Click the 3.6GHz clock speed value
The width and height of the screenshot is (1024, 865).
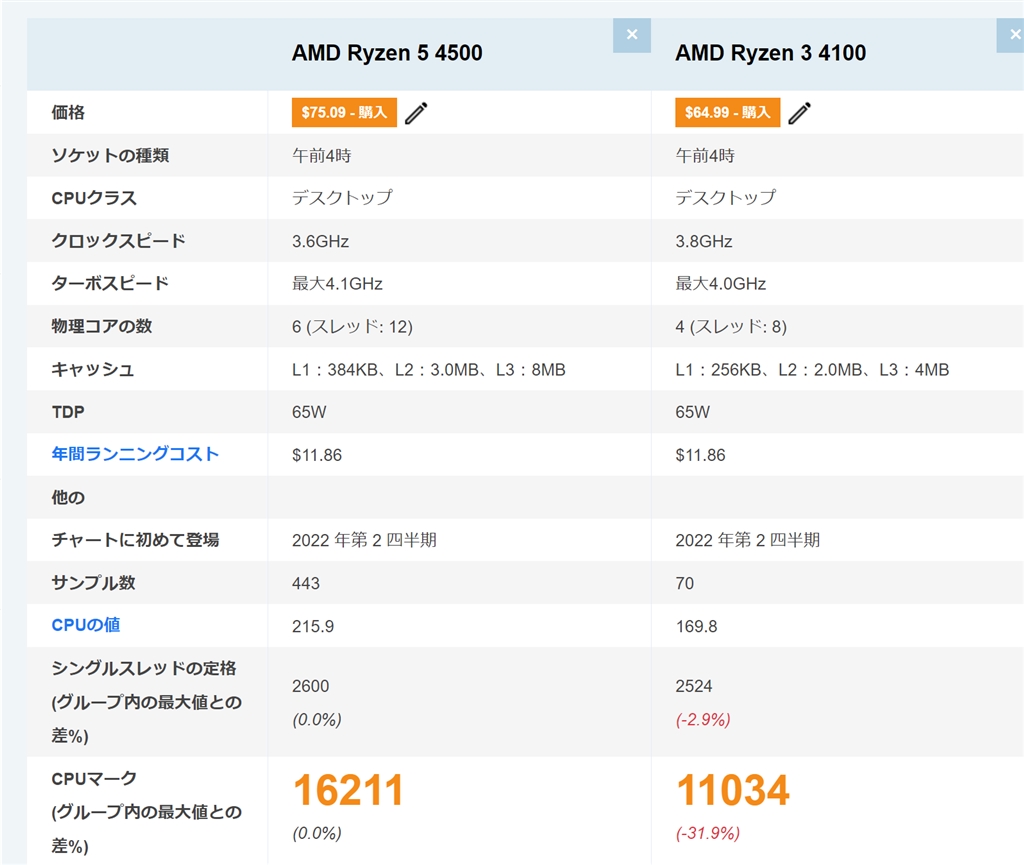[x=320, y=242]
